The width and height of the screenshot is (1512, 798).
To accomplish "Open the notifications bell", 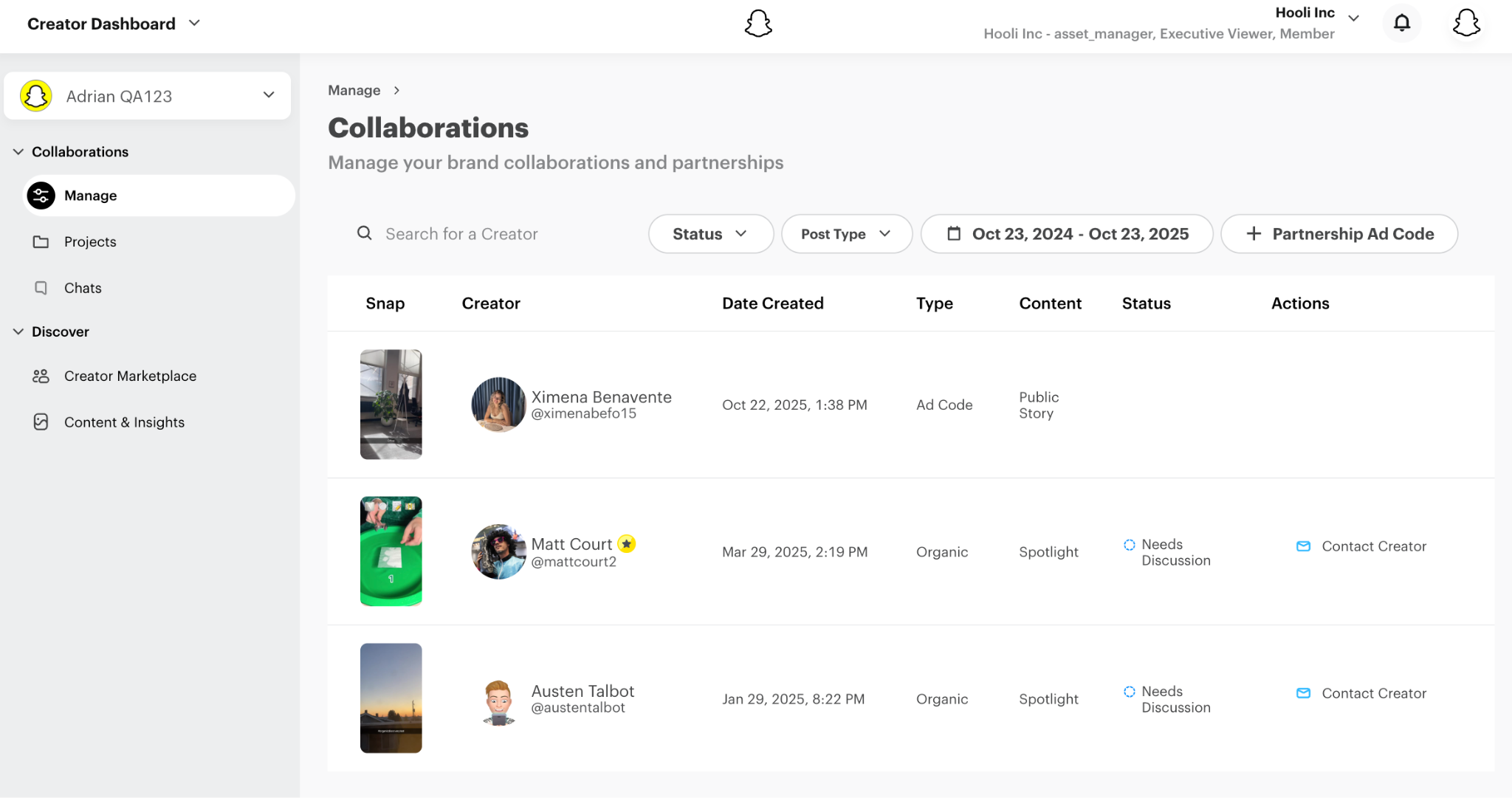I will coord(1401,23).
